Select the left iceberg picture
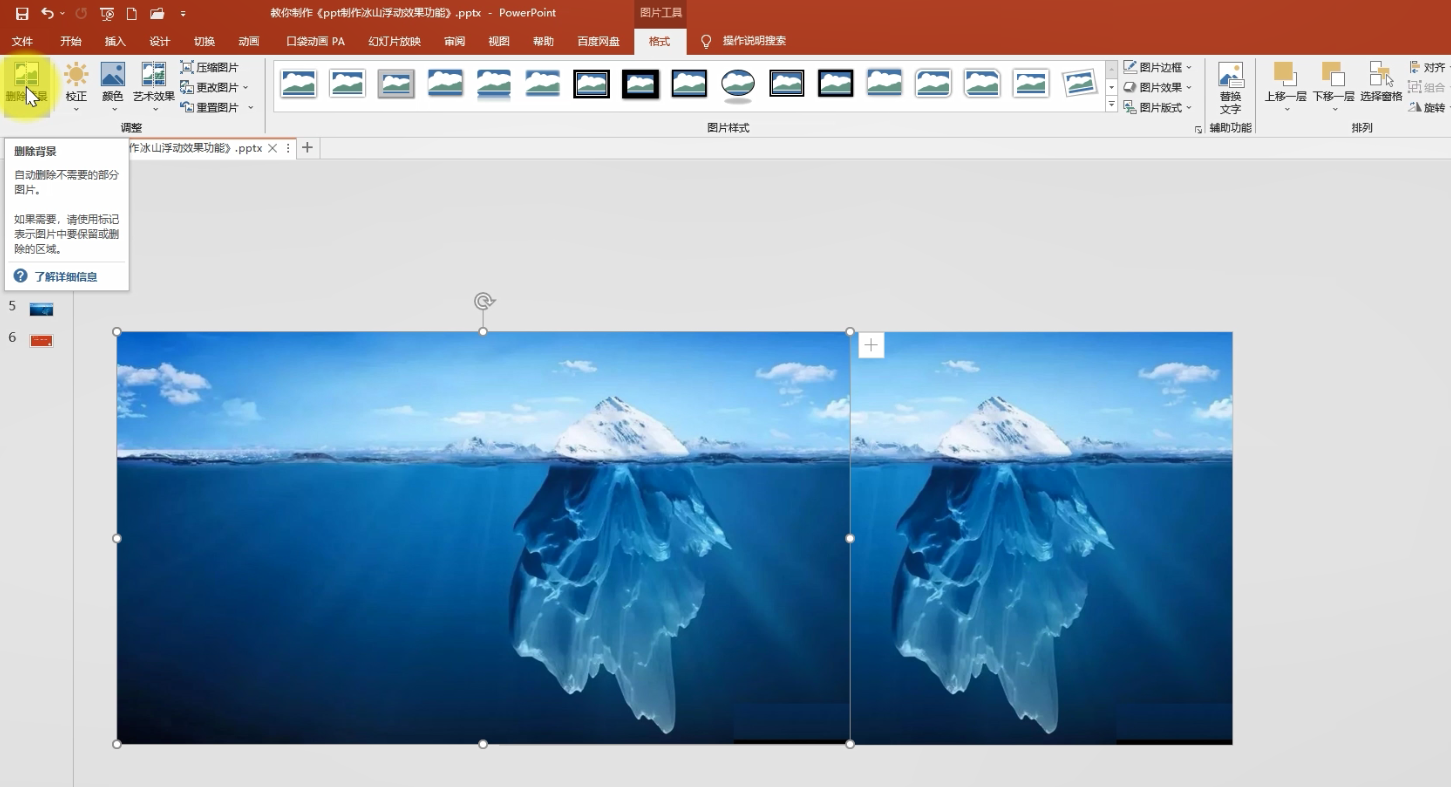Image resolution: width=1451 pixels, height=787 pixels. 483,538
